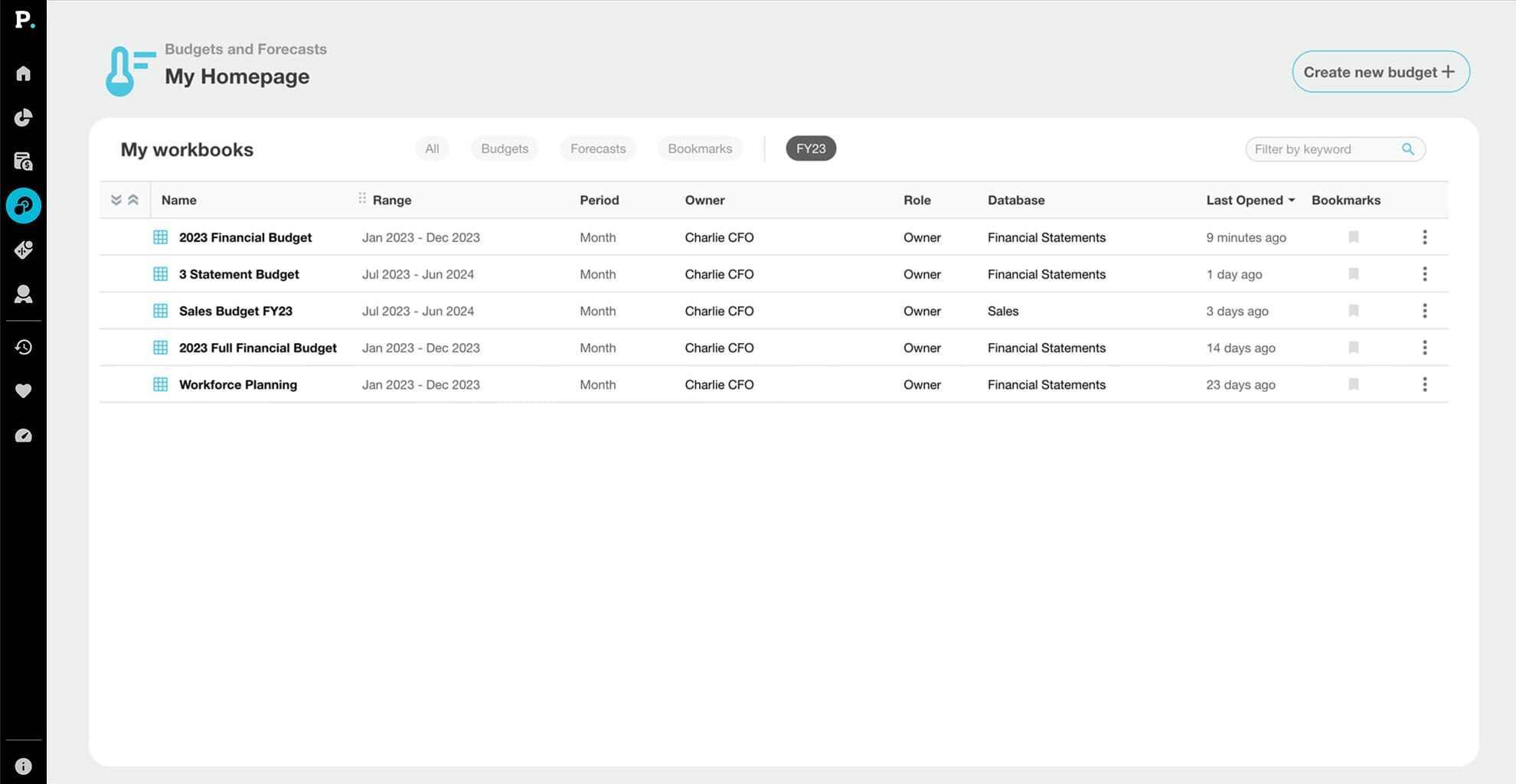Toggle bookmark for Sales Budget FY23
Image resolution: width=1516 pixels, height=784 pixels.
(x=1353, y=311)
